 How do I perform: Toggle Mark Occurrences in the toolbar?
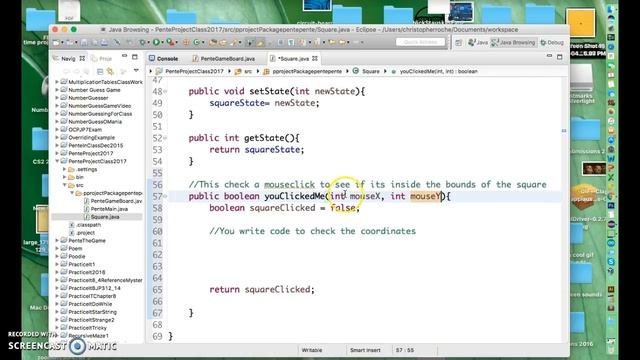[260, 42]
